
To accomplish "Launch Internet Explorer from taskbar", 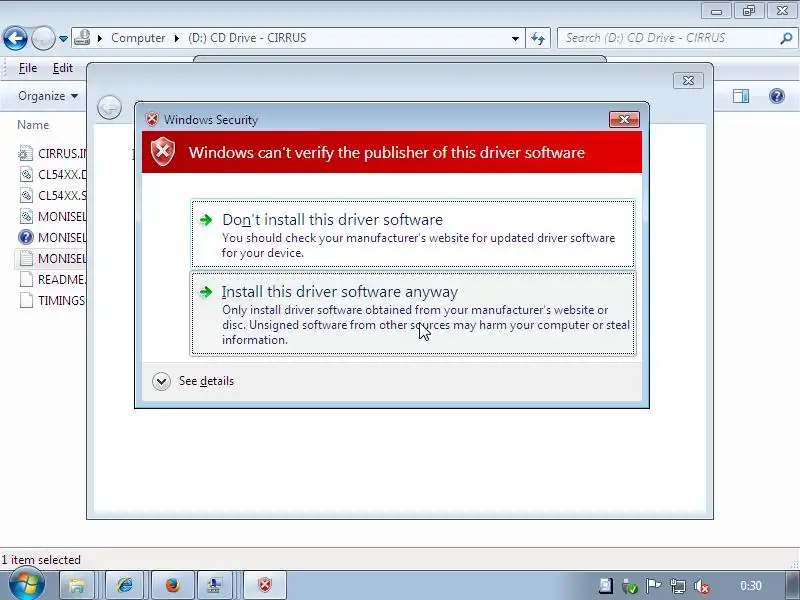I will tap(126, 585).
